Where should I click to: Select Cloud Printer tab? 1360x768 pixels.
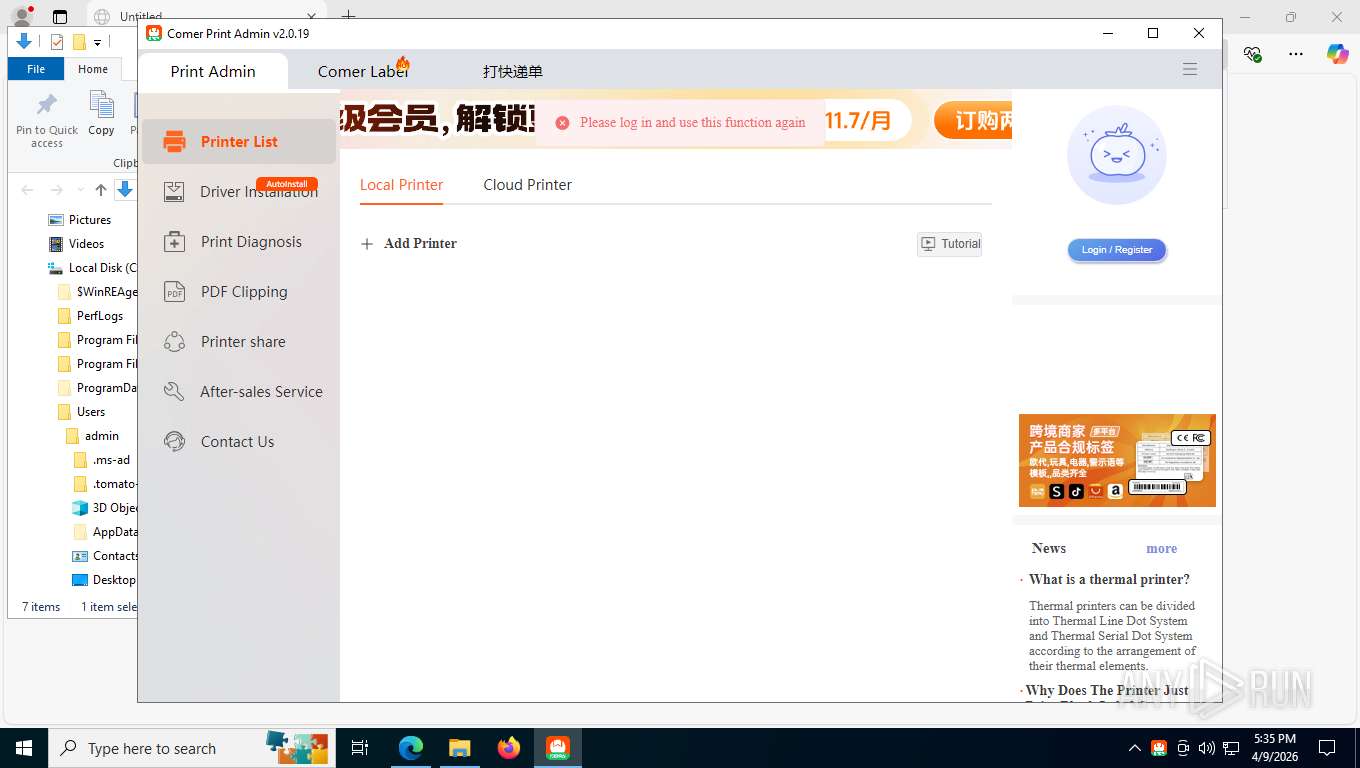[528, 185]
